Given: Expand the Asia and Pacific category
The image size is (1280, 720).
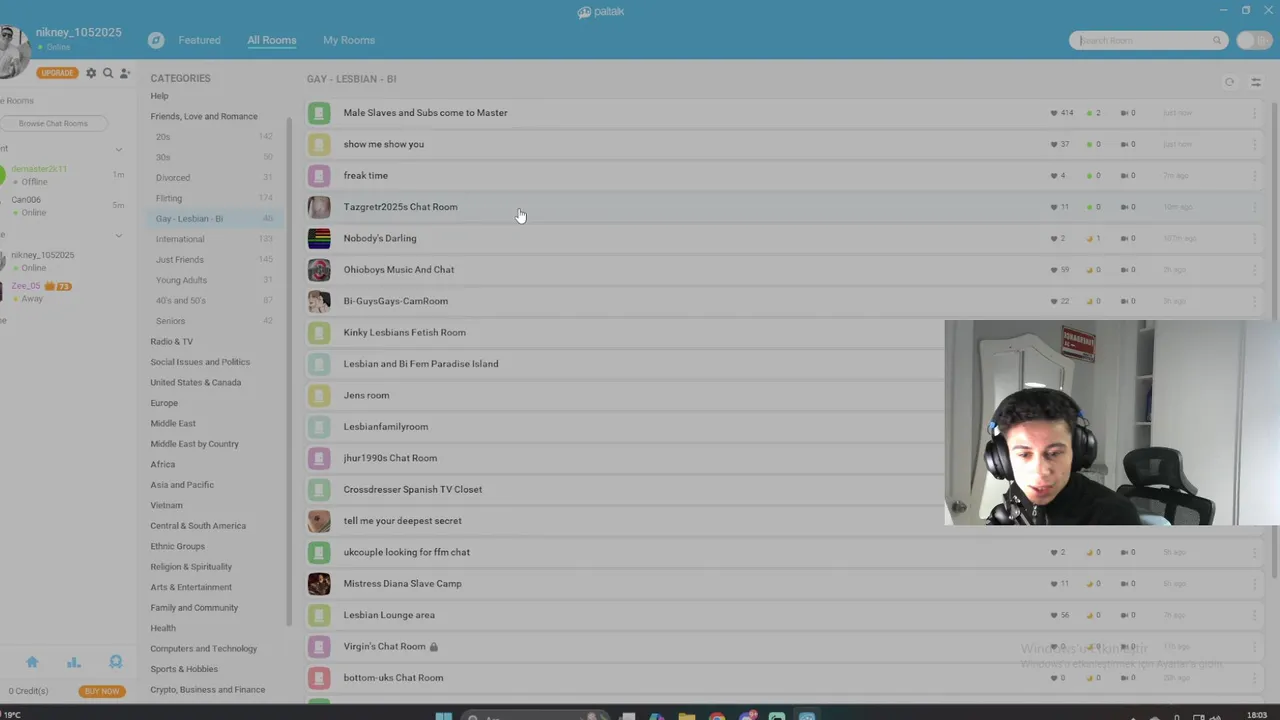Looking at the screenshot, I should pos(182,485).
